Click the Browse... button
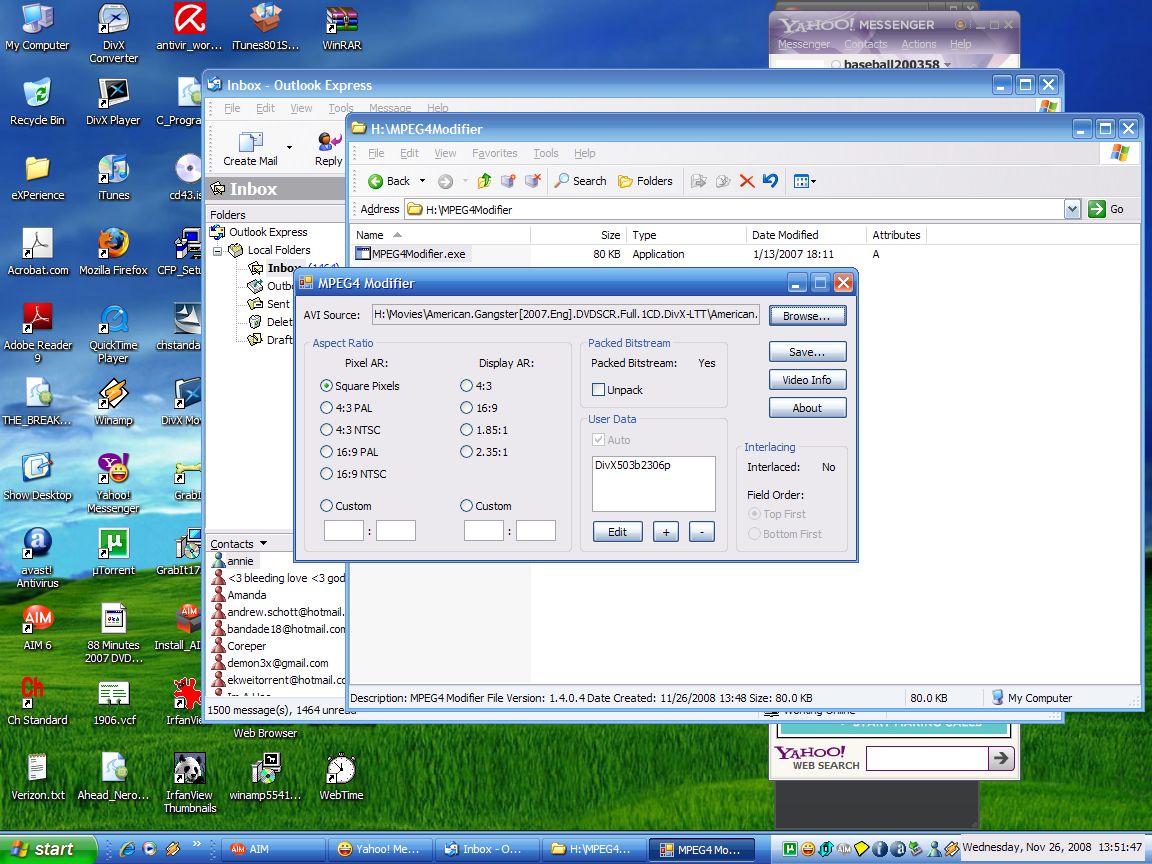The height and width of the screenshot is (864, 1152). pyautogui.click(x=807, y=316)
